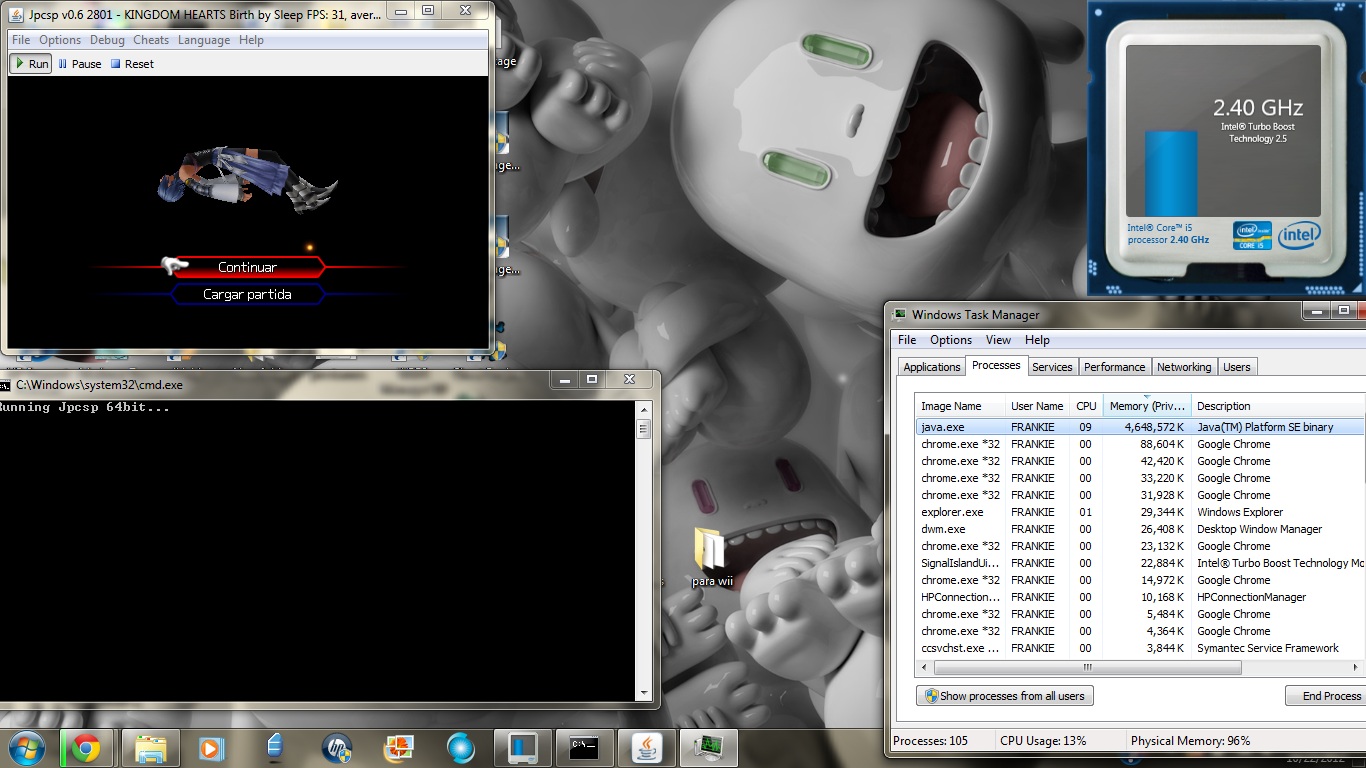Open the Cheats menu in Jpcsp
The width and height of the screenshot is (1366, 768).
point(151,40)
